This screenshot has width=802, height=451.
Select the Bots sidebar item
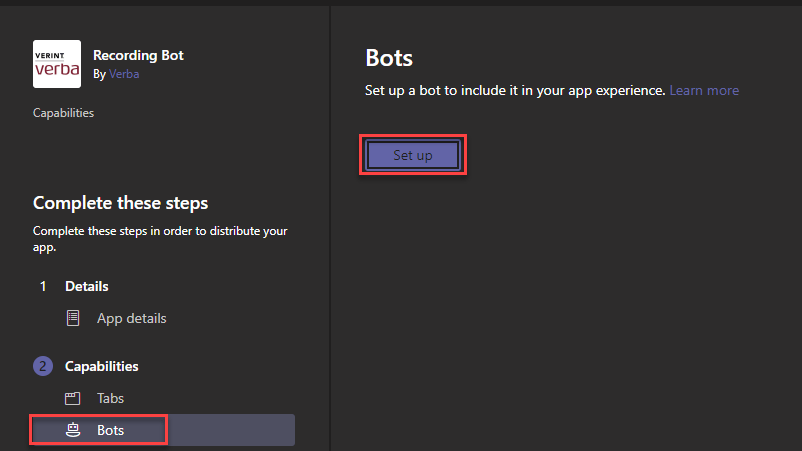110,430
